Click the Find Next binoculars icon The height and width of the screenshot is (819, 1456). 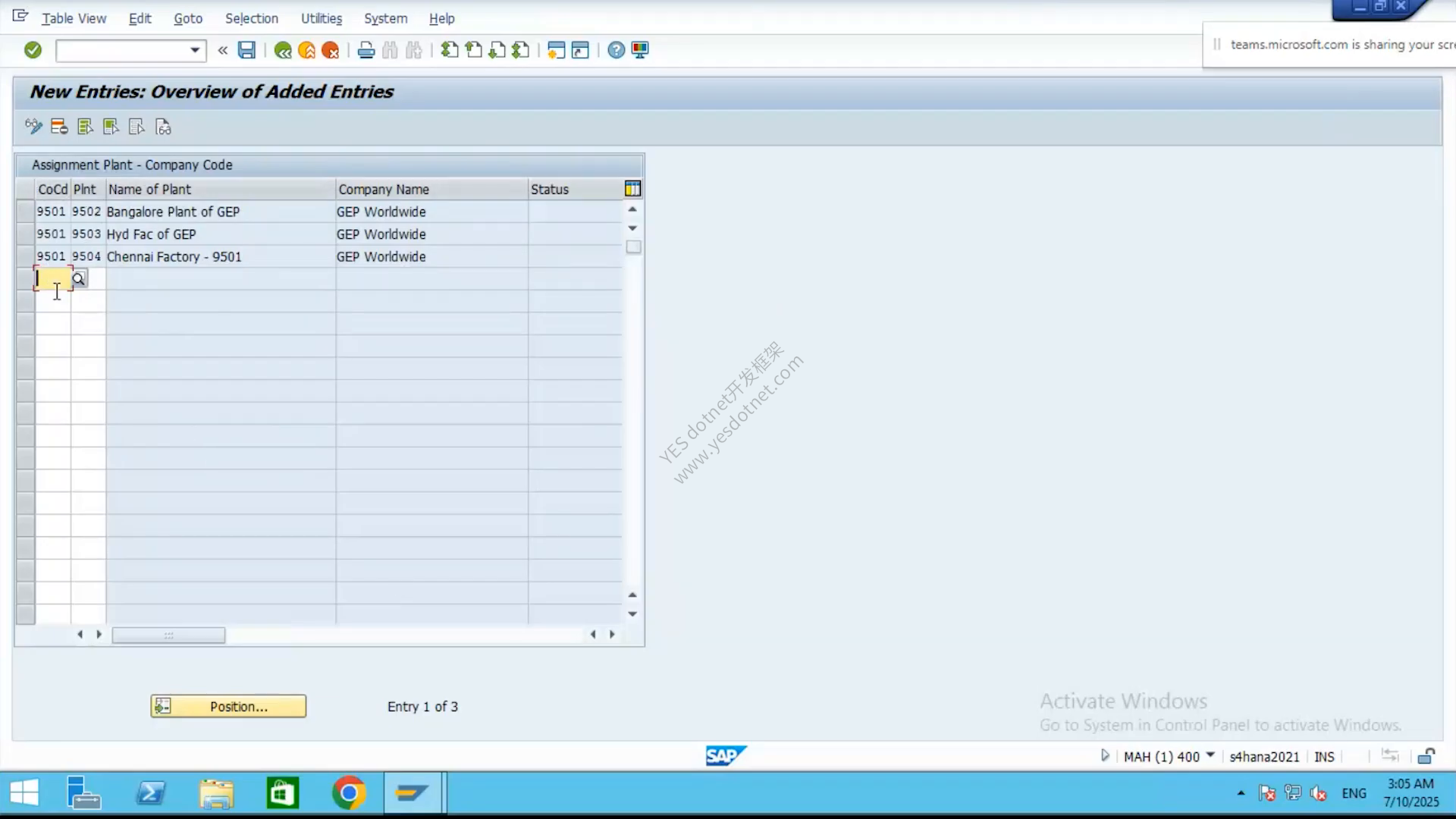414,50
